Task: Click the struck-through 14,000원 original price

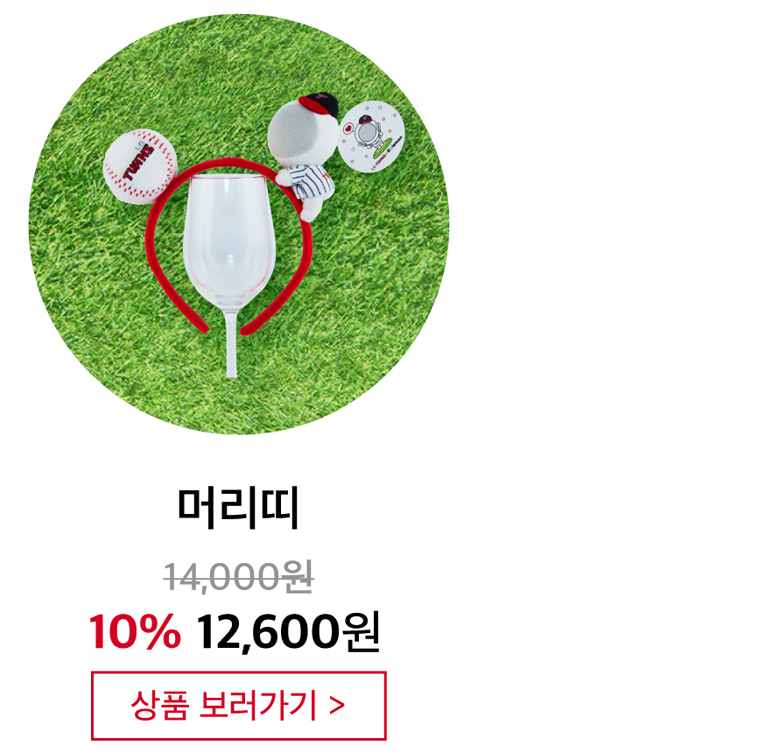Action: [x=238, y=576]
